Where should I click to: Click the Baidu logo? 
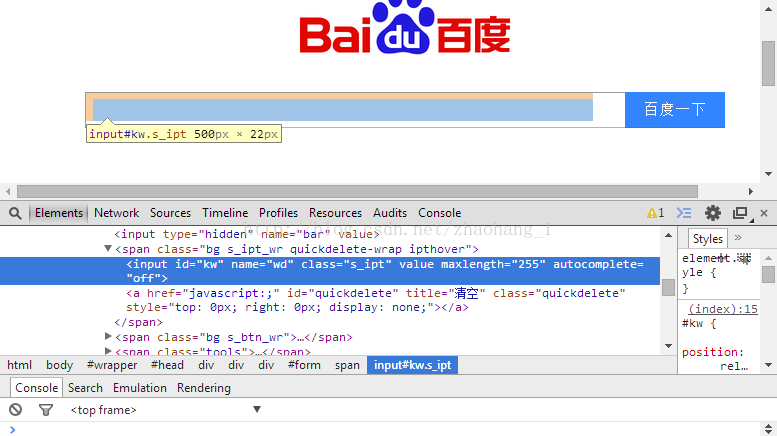pyautogui.click(x=405, y=28)
